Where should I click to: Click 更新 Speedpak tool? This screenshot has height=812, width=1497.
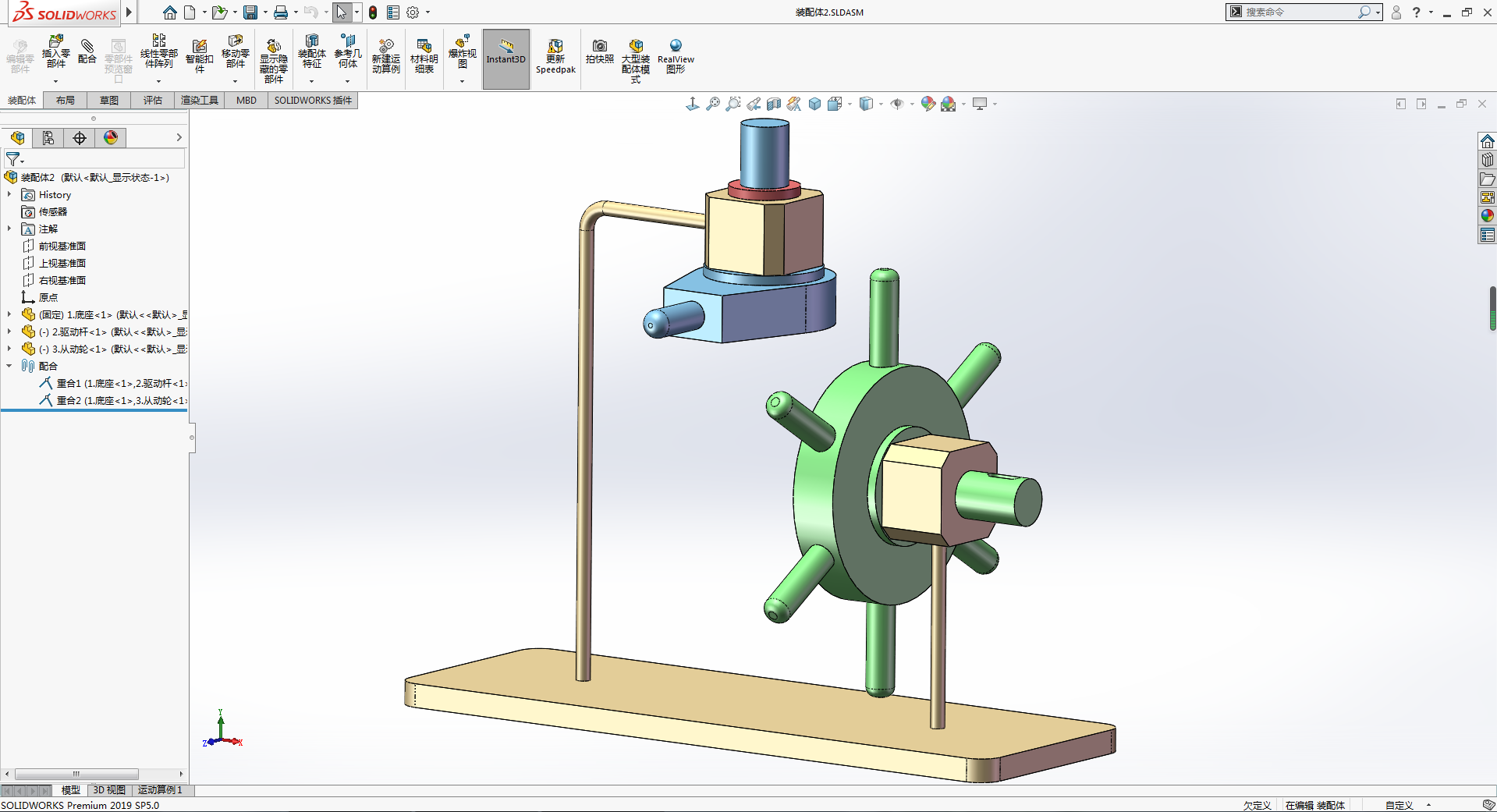(x=555, y=56)
